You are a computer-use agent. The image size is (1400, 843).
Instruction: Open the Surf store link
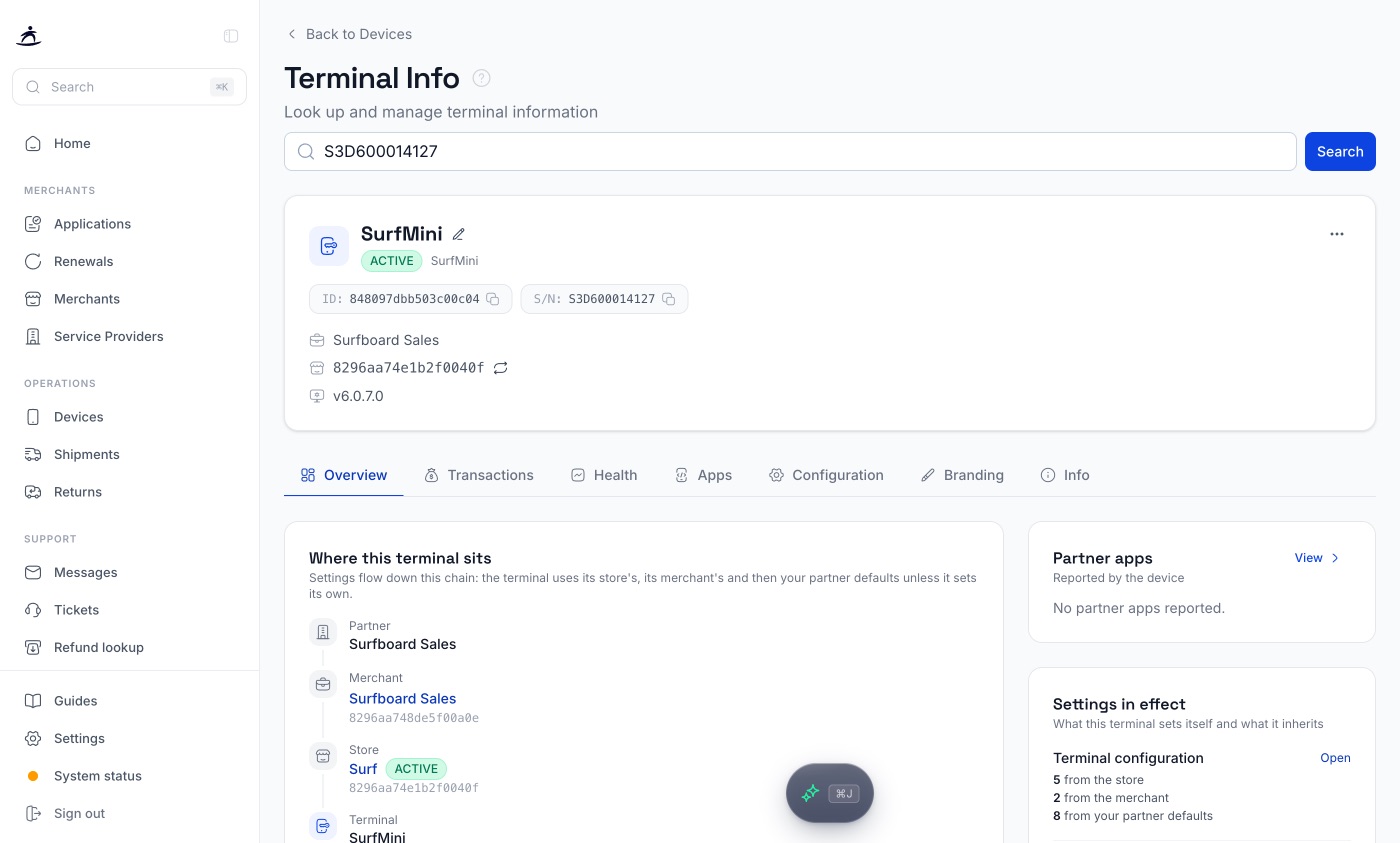363,769
